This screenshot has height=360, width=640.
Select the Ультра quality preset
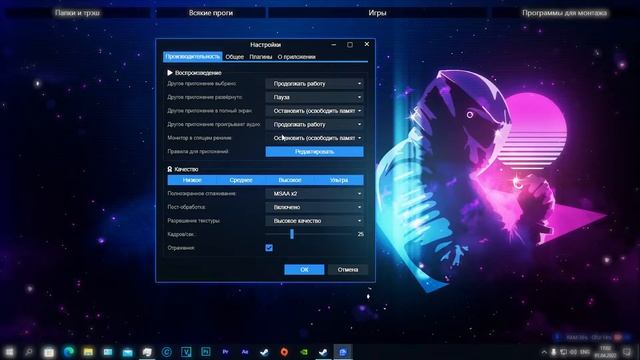click(x=339, y=180)
